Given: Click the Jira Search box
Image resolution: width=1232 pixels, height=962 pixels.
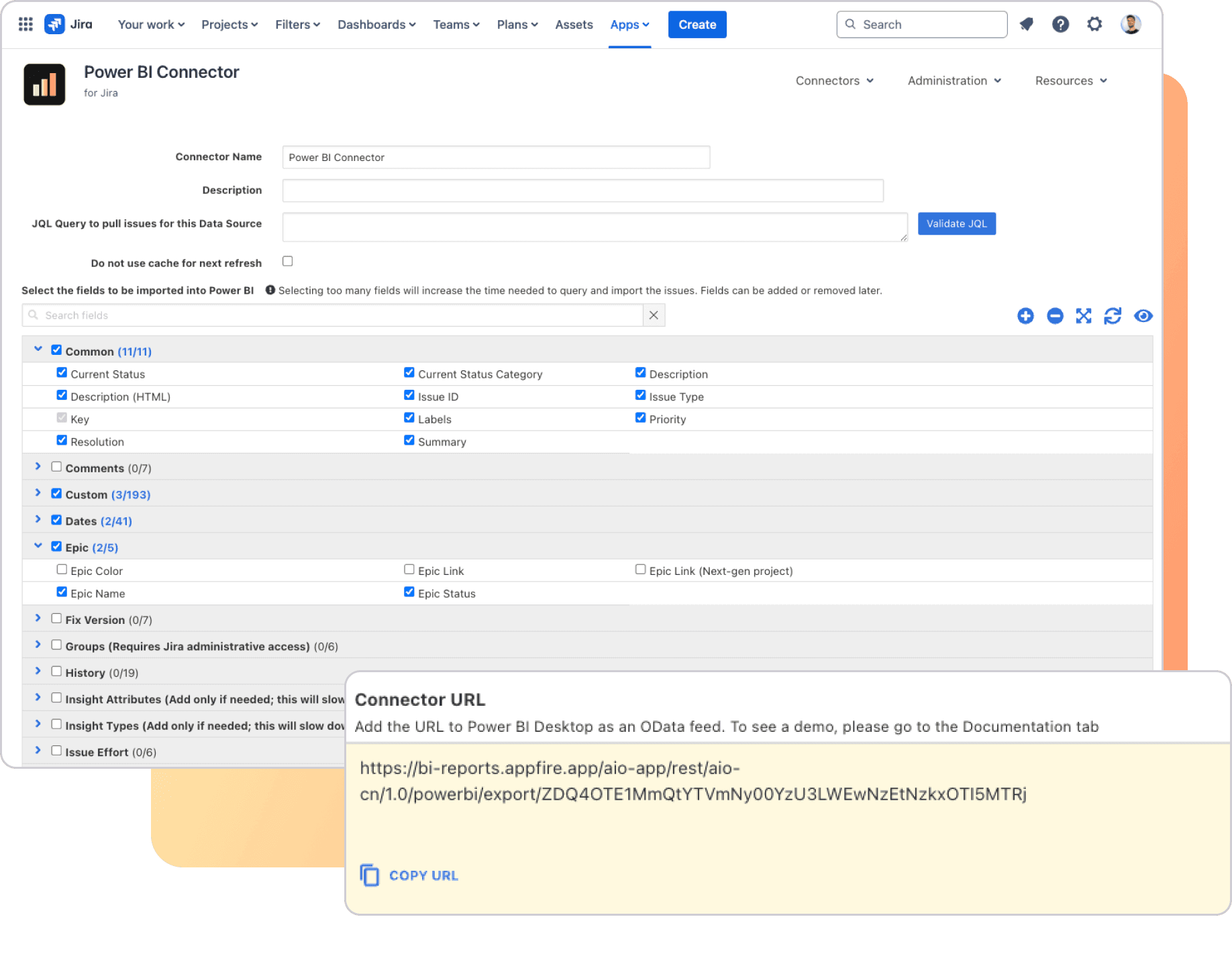Looking at the screenshot, I should click(x=921, y=24).
